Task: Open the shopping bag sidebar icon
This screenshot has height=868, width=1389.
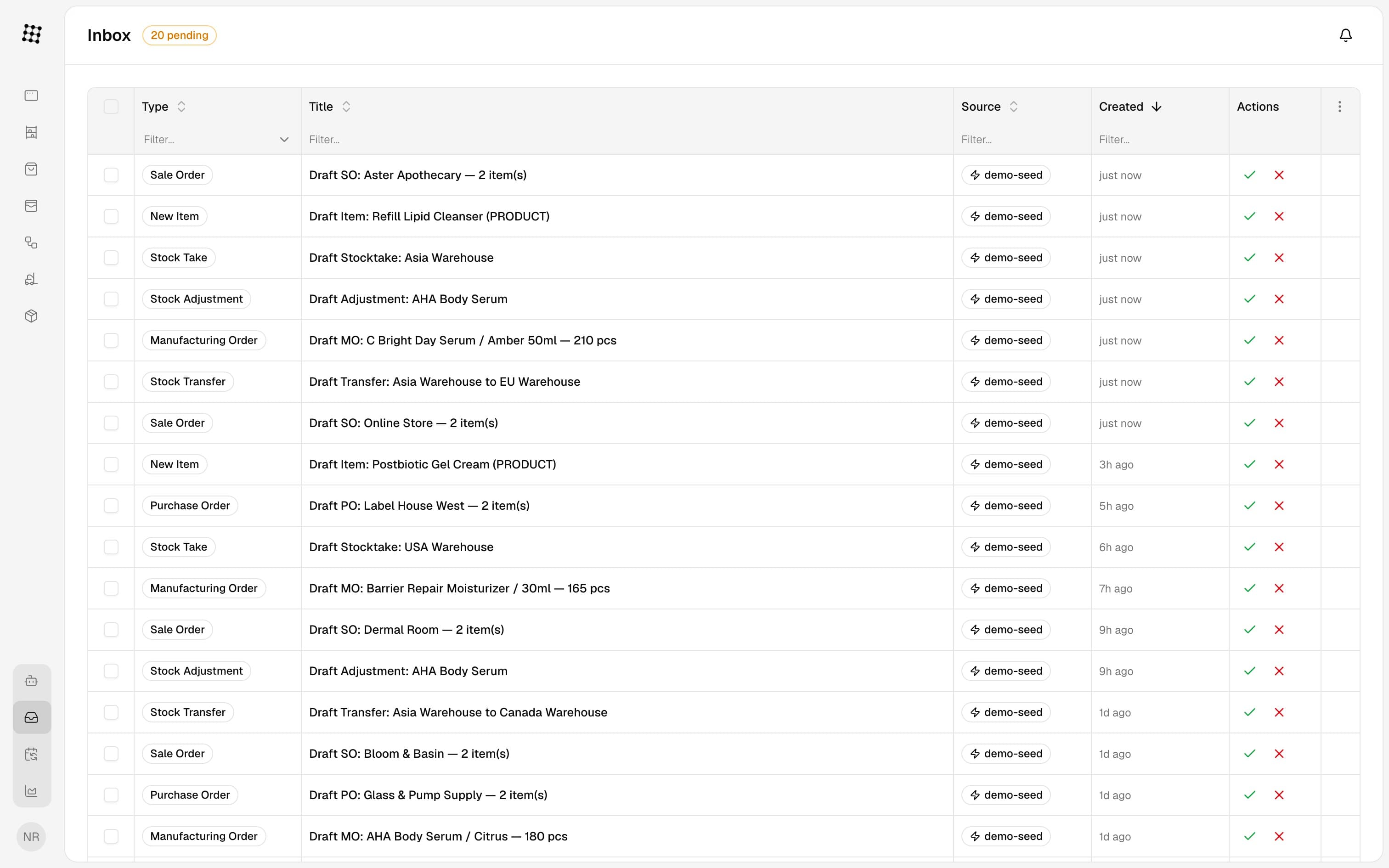Action: (x=32, y=169)
